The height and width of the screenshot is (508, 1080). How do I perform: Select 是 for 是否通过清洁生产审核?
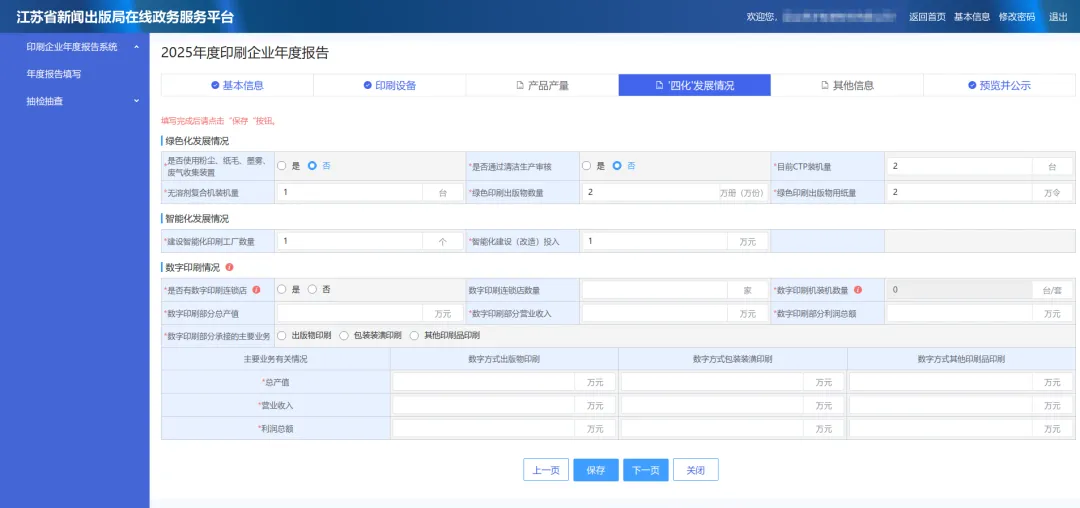[x=587, y=165]
